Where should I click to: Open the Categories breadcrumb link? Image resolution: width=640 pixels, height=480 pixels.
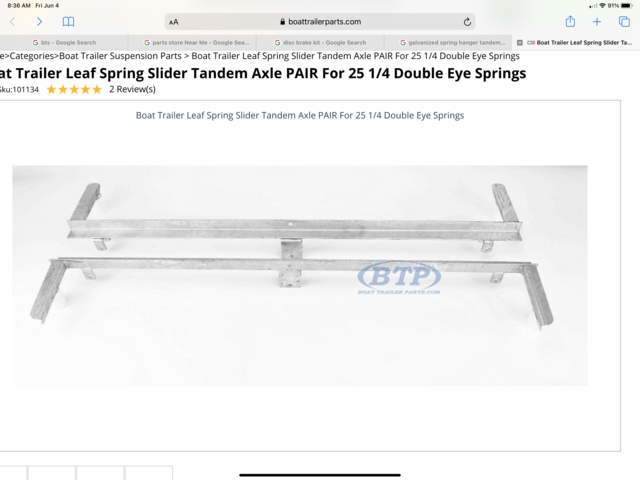pos(32,56)
